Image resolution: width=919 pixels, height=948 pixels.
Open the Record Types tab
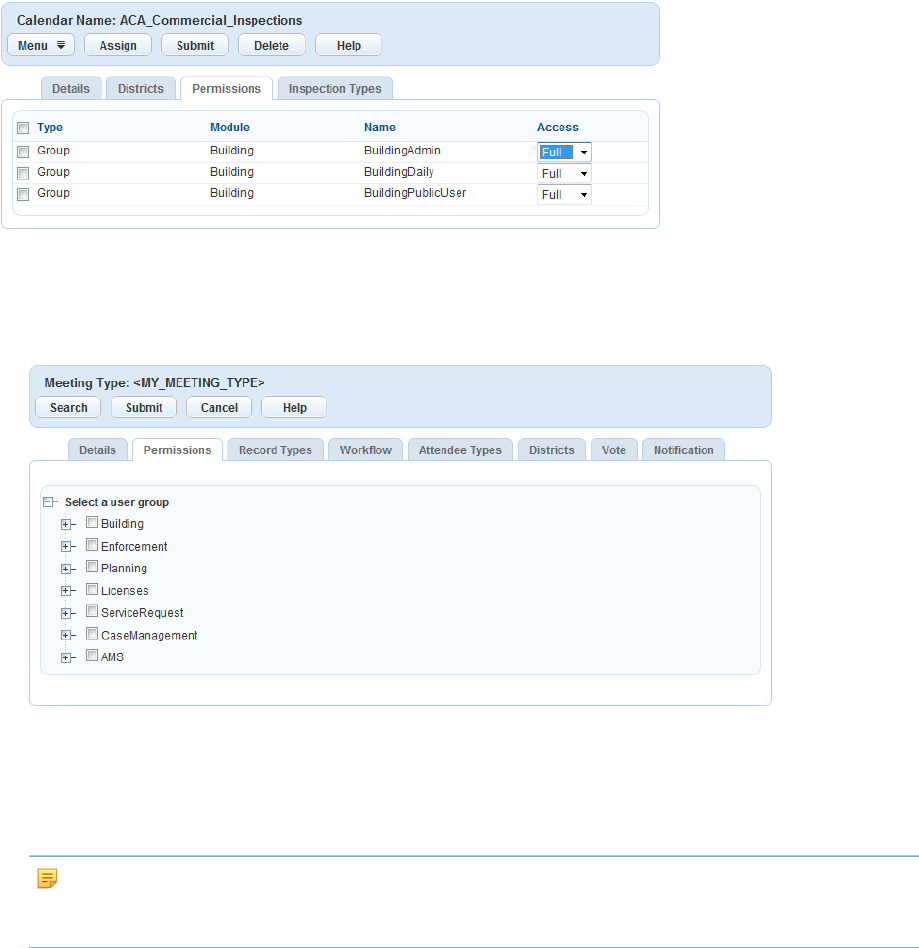[x=275, y=450]
